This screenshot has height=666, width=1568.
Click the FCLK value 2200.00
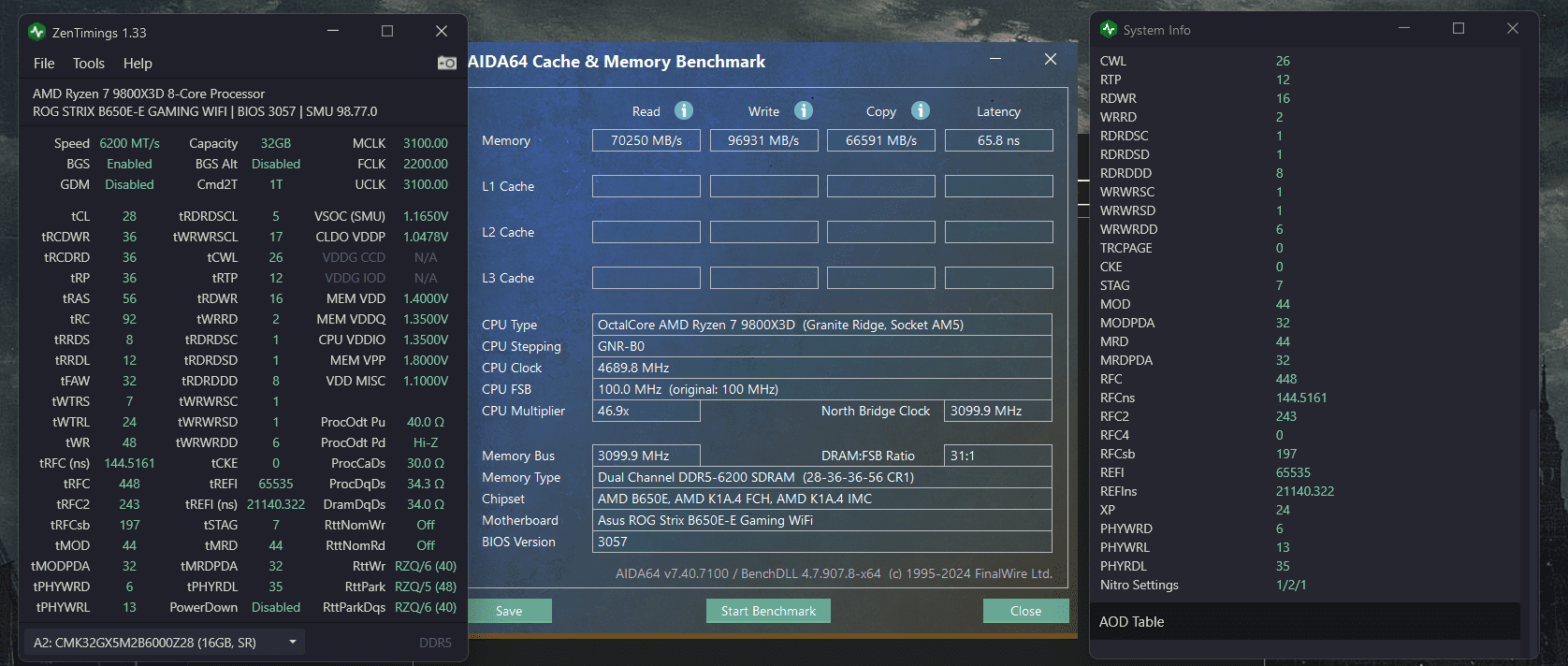[426, 164]
